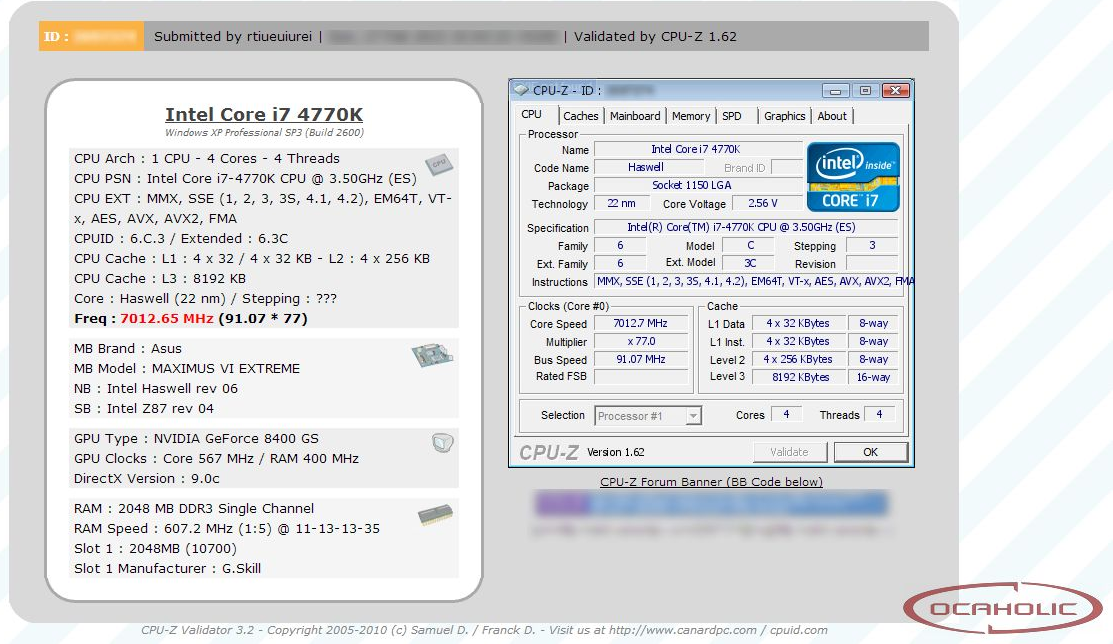Open the Memory tab
Image resolution: width=1113 pixels, height=644 pixels.
click(691, 116)
